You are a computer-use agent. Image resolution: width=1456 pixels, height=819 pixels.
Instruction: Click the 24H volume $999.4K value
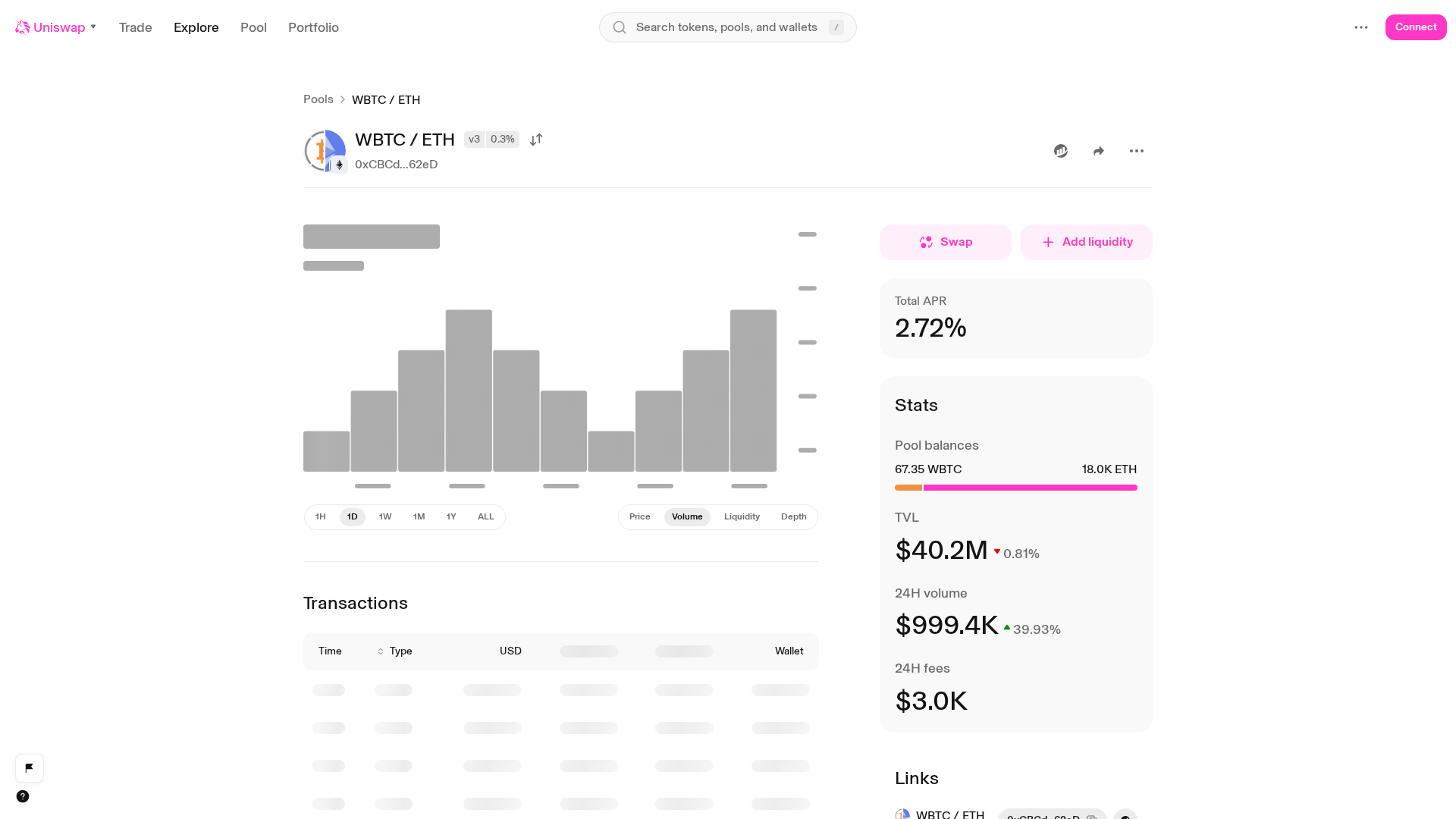(x=946, y=626)
